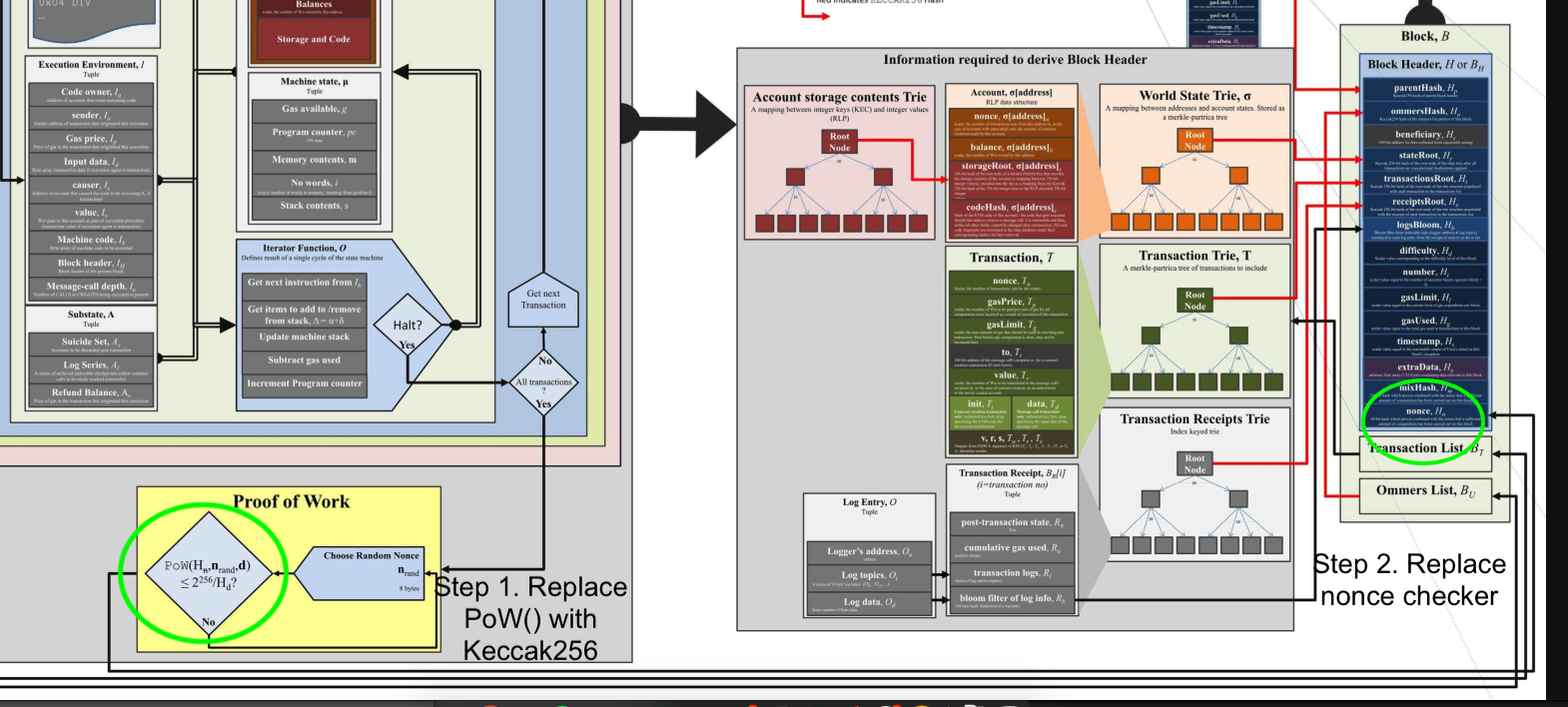The image size is (1568, 707).
Task: Select 'Account storage contents Trie' heading
Action: [839, 97]
